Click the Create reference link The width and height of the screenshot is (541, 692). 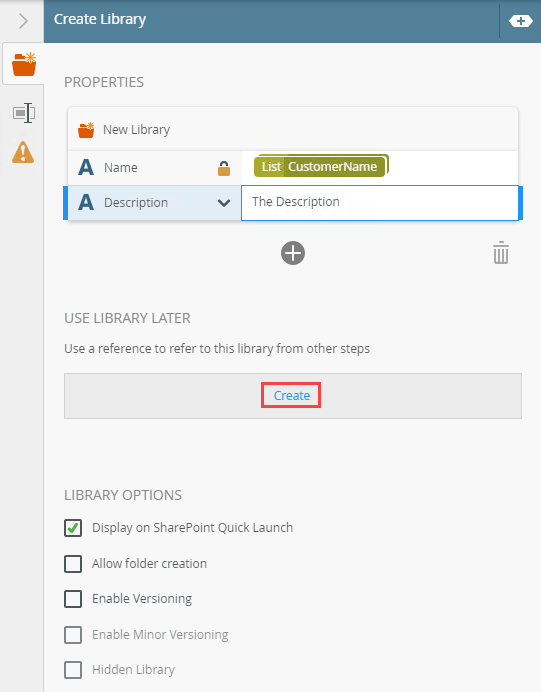pos(292,395)
